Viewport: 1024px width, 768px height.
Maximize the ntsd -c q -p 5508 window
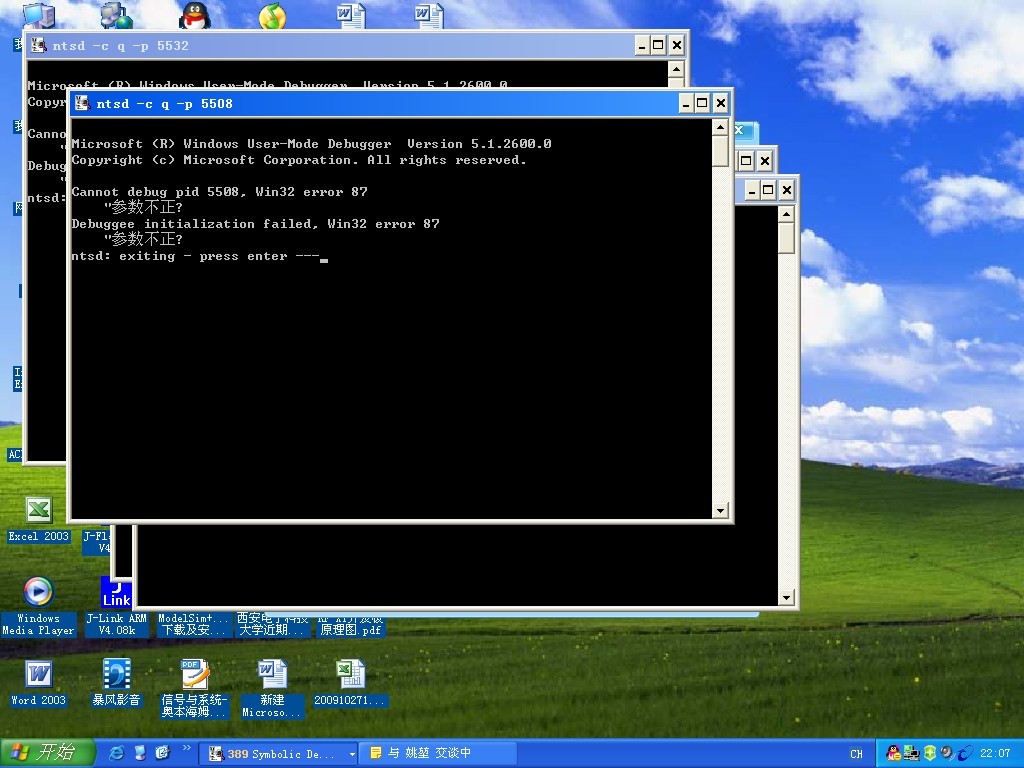click(702, 103)
